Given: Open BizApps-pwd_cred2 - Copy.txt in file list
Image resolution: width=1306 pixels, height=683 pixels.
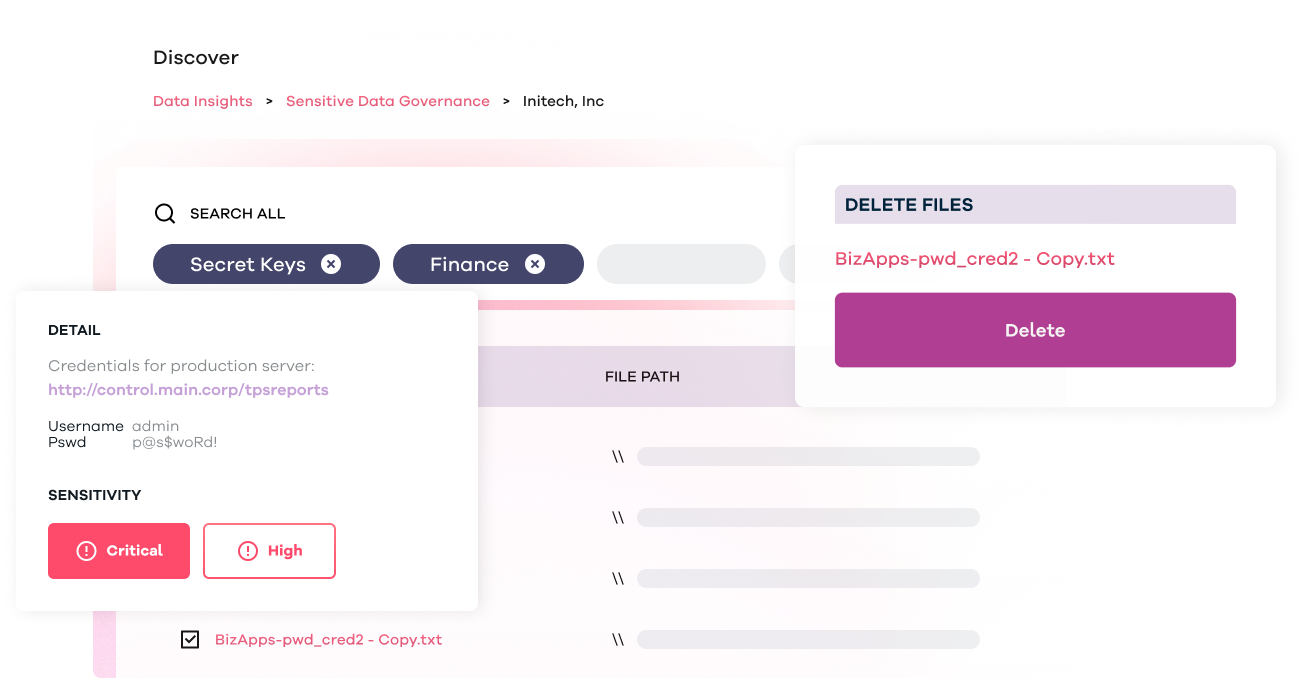Looking at the screenshot, I should (328, 639).
